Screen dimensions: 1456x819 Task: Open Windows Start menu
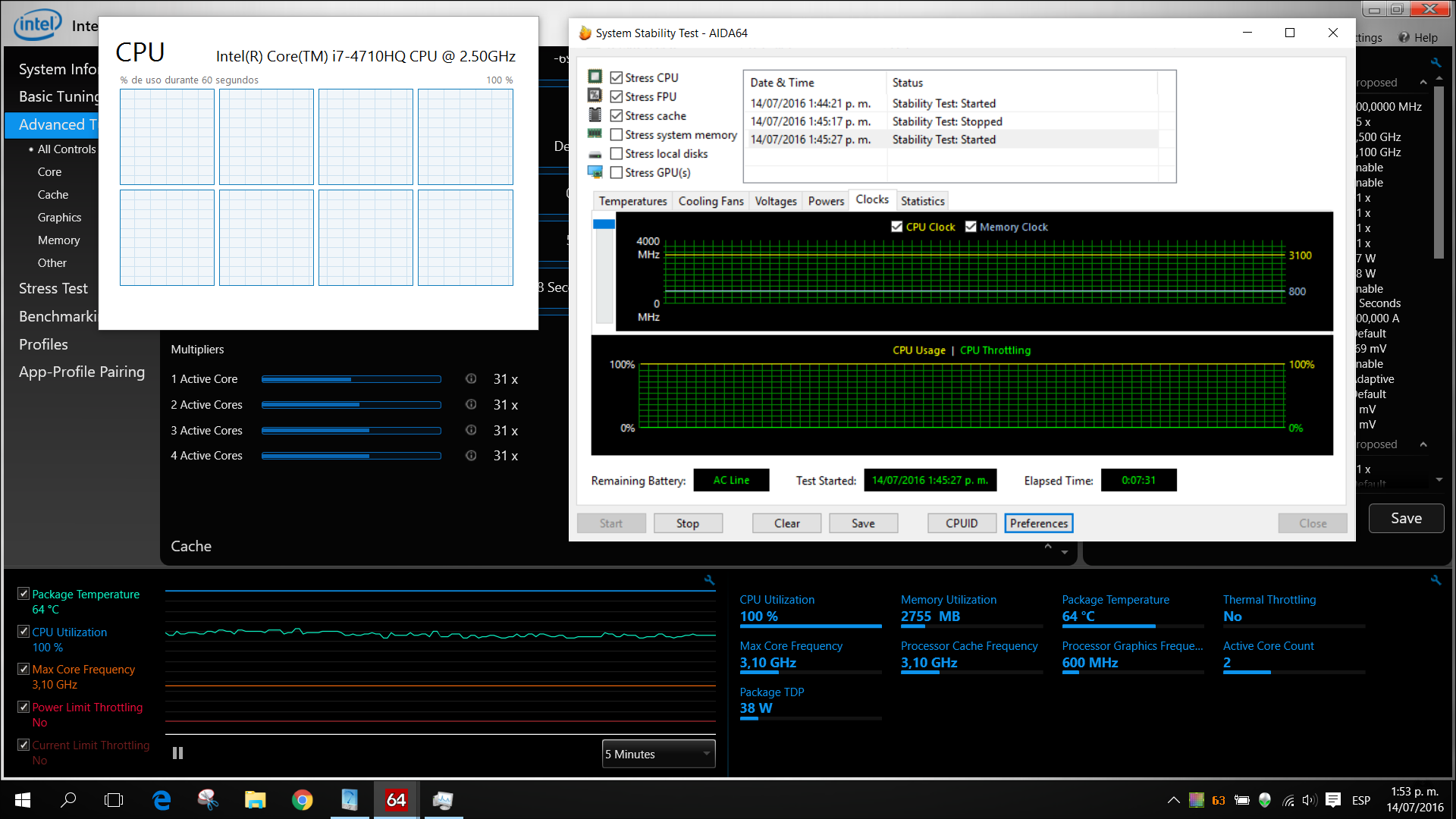pos(23,800)
